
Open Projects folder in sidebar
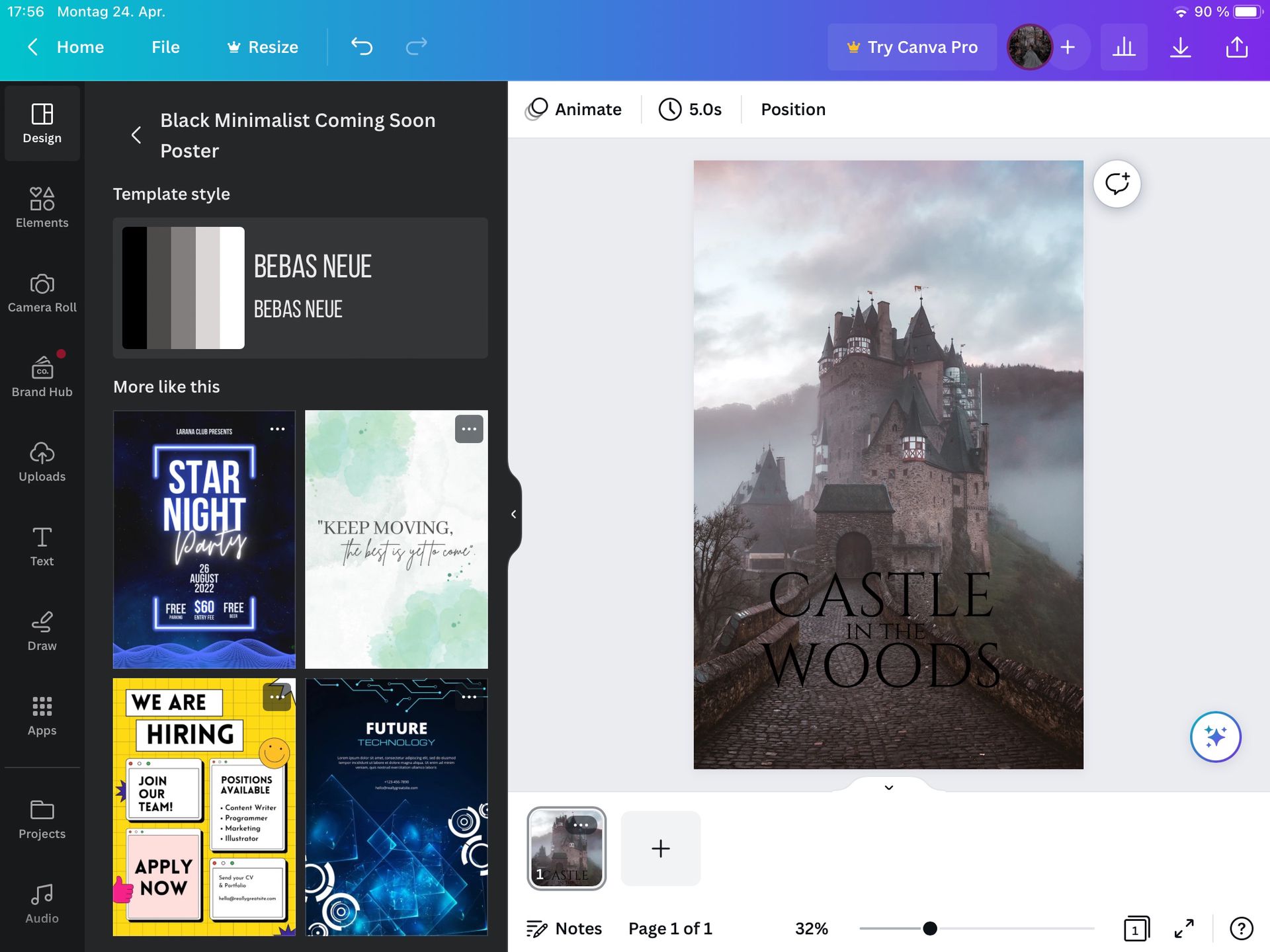pos(42,820)
